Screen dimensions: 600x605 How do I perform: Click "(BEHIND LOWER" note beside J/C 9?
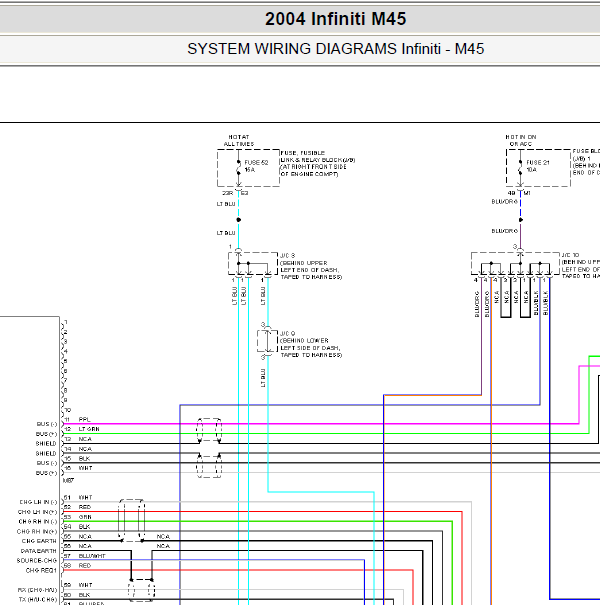coord(304,341)
